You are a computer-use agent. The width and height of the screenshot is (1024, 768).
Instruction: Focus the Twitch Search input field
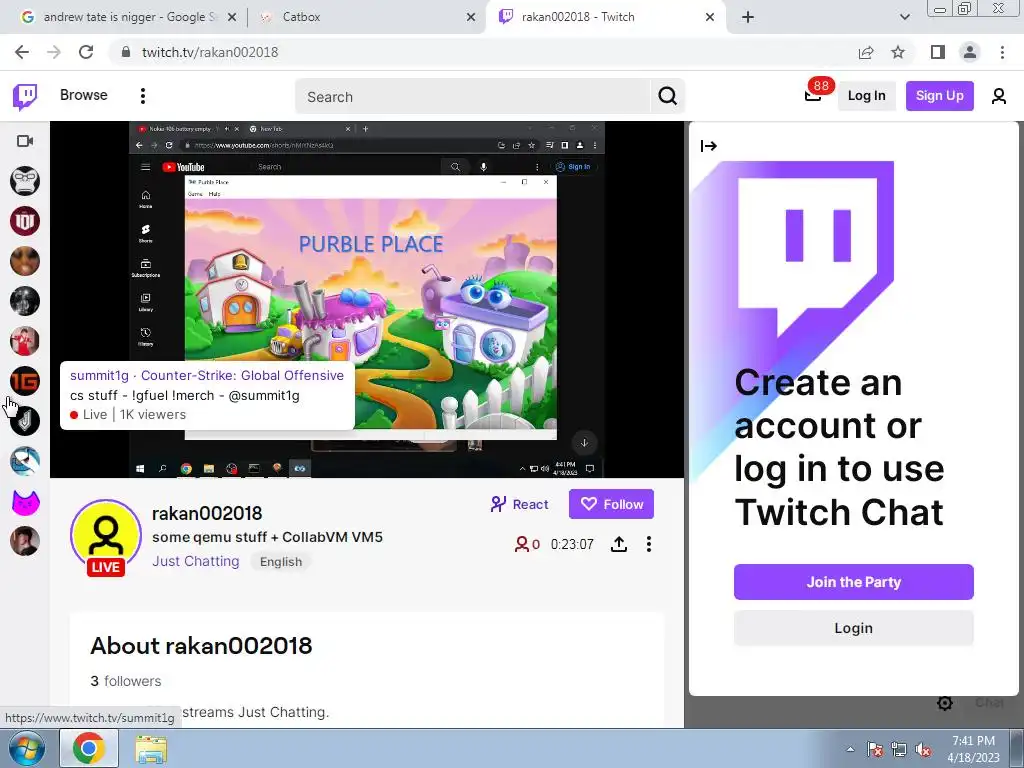[x=473, y=97]
